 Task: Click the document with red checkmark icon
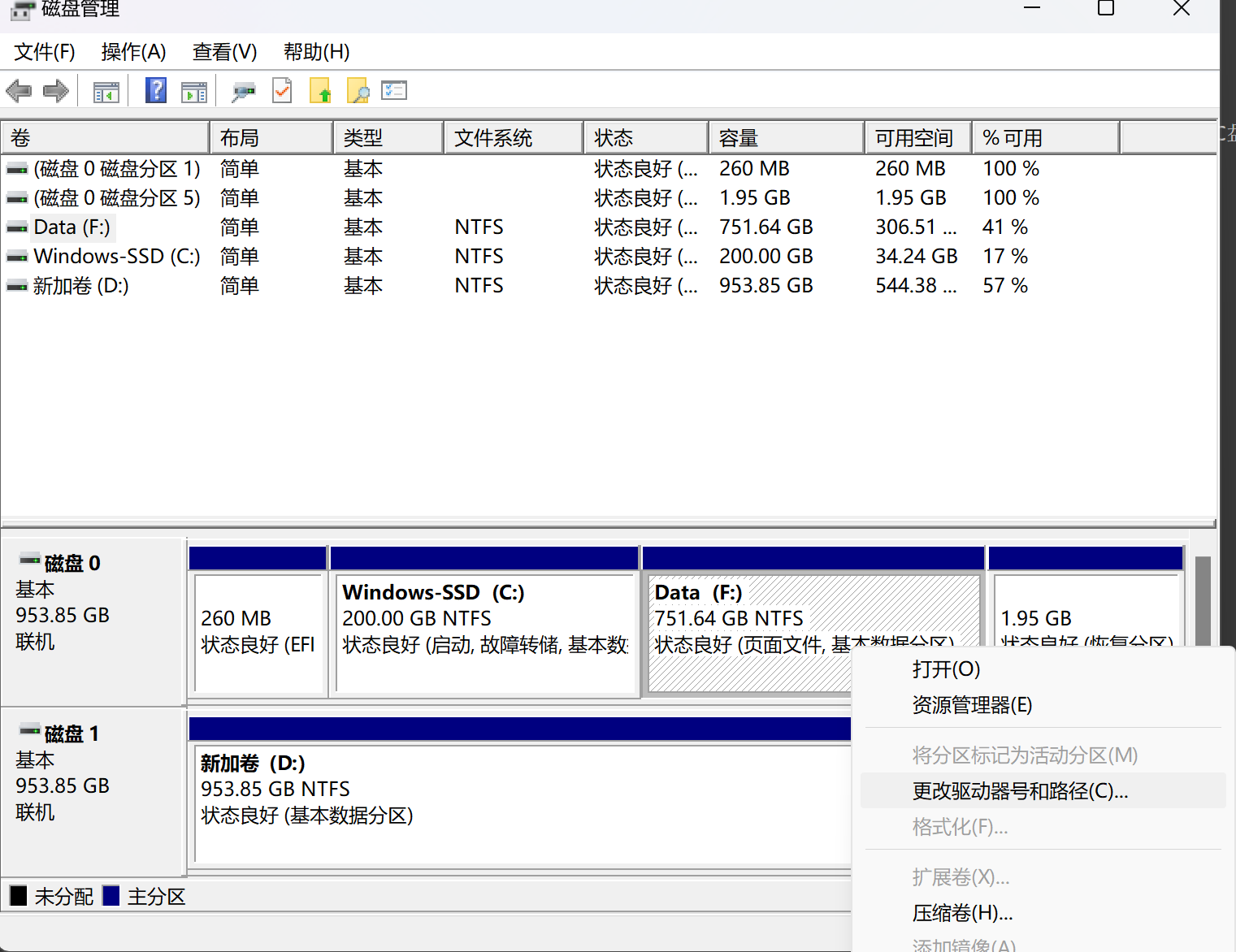(x=282, y=91)
